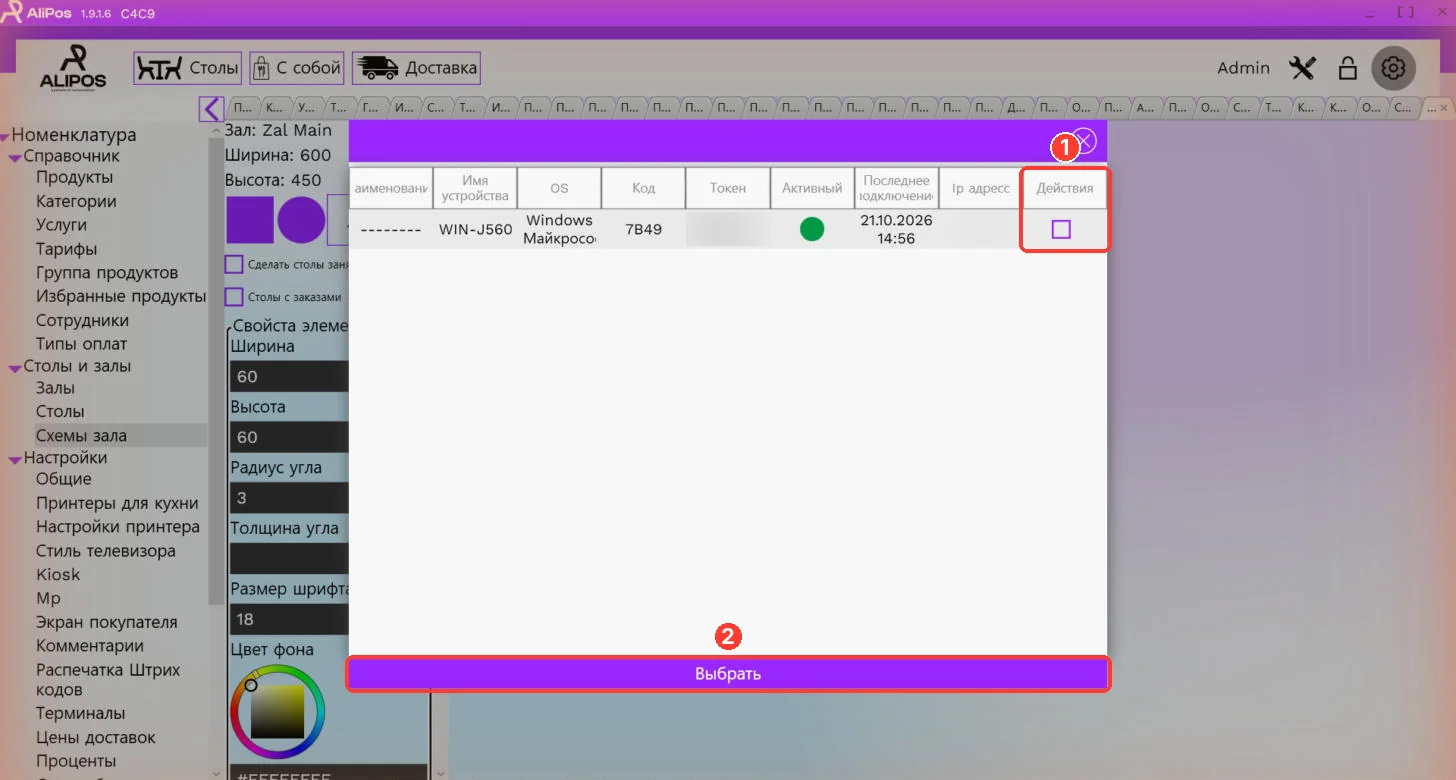Open Залы in the sidebar
1456x780 pixels.
pos(56,388)
